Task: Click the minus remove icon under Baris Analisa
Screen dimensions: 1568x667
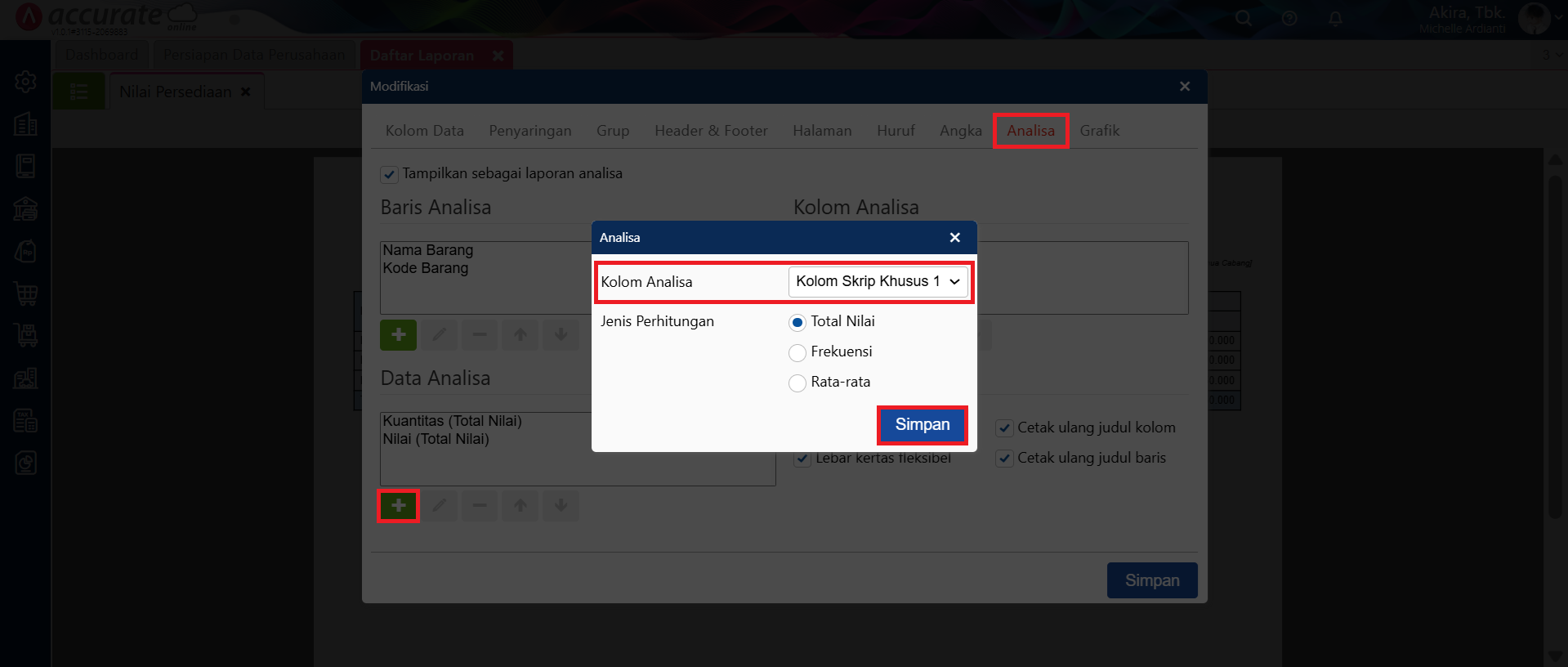Action: coord(480,335)
